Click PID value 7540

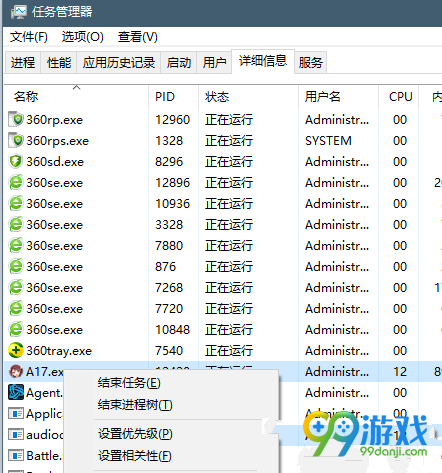[169, 351]
